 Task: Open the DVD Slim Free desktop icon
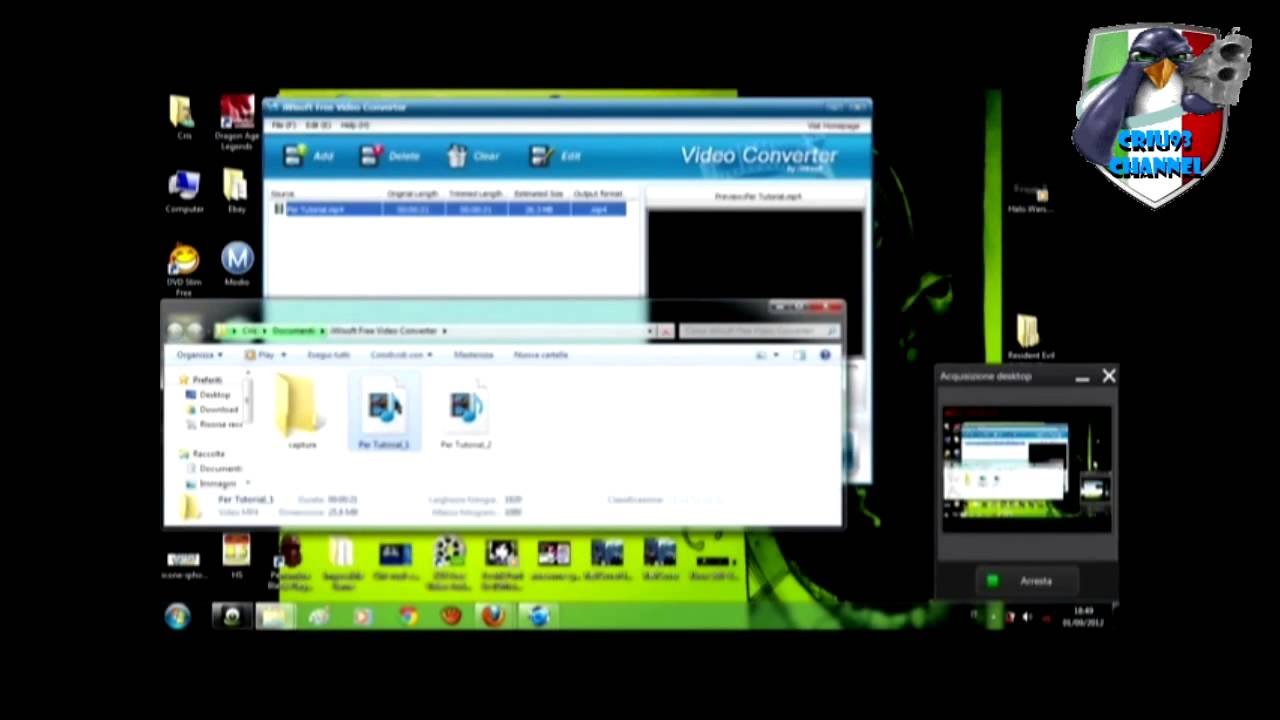[184, 269]
